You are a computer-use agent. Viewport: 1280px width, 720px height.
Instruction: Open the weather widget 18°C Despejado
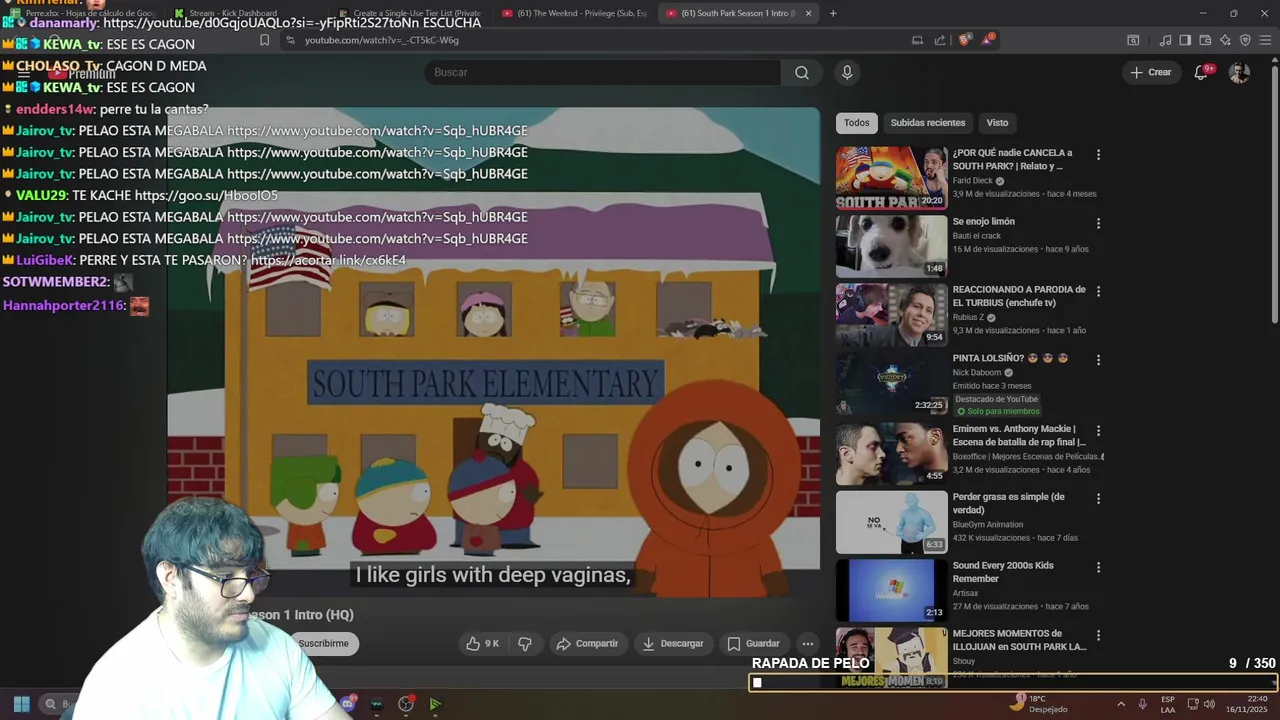pos(1040,704)
